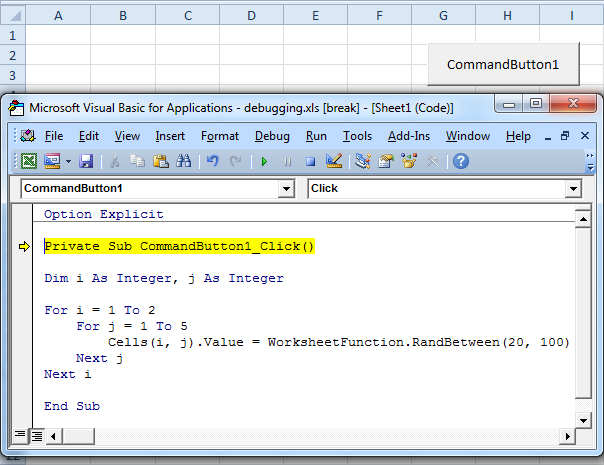The height and width of the screenshot is (465, 604).
Task: Click the For j = 1 To 5 line
Action: tap(132, 326)
